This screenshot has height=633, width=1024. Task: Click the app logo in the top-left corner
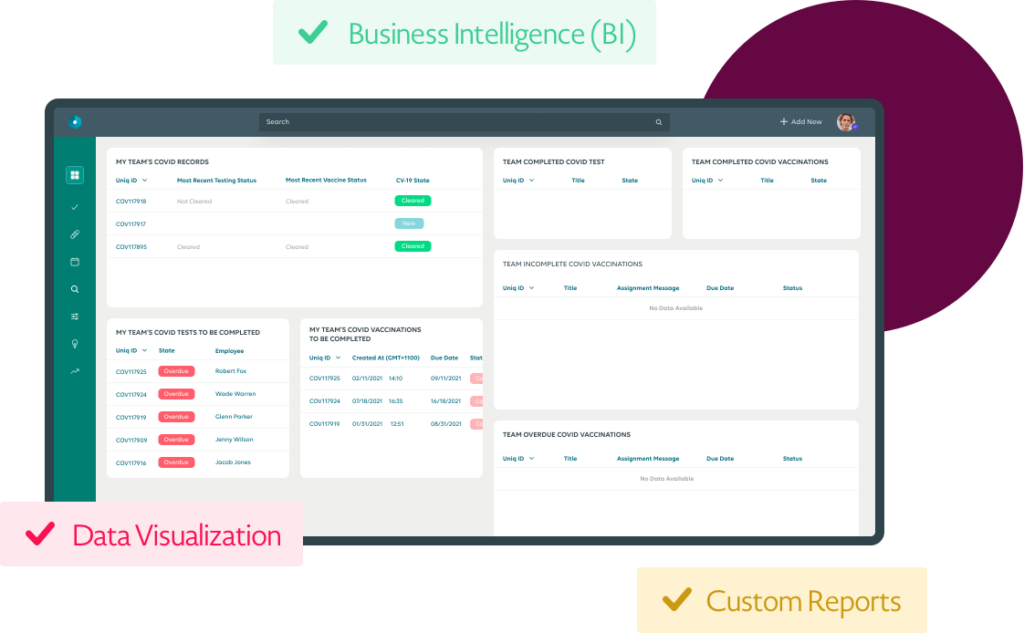coord(73,121)
